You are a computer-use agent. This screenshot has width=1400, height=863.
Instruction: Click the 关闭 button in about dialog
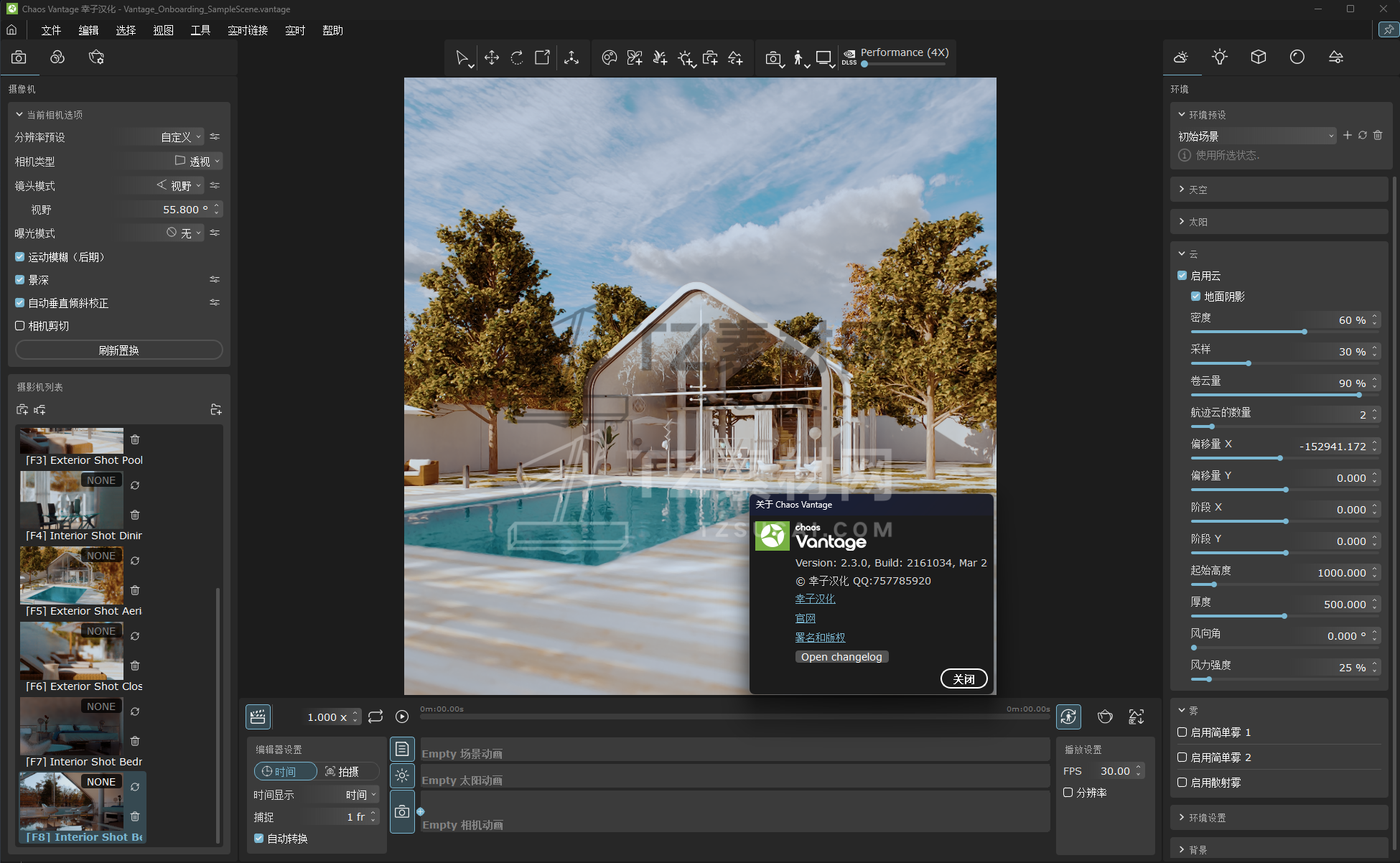pos(963,679)
